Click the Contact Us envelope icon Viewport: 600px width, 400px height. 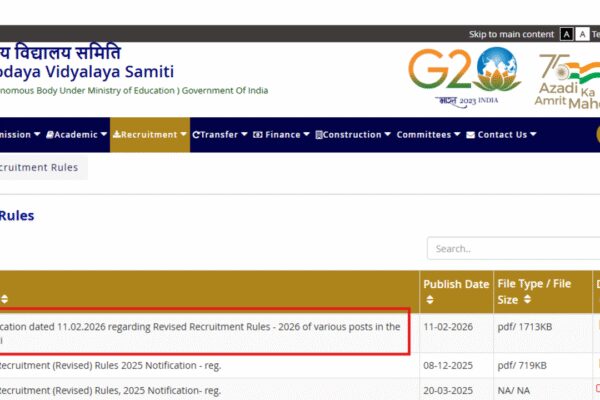point(471,135)
